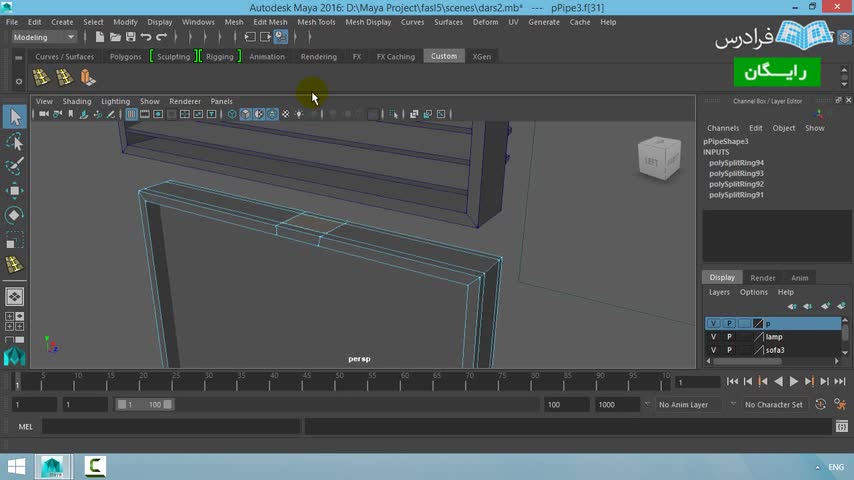Choose the Paint Selection tool
This screenshot has height=480, width=854.
pos(15,166)
